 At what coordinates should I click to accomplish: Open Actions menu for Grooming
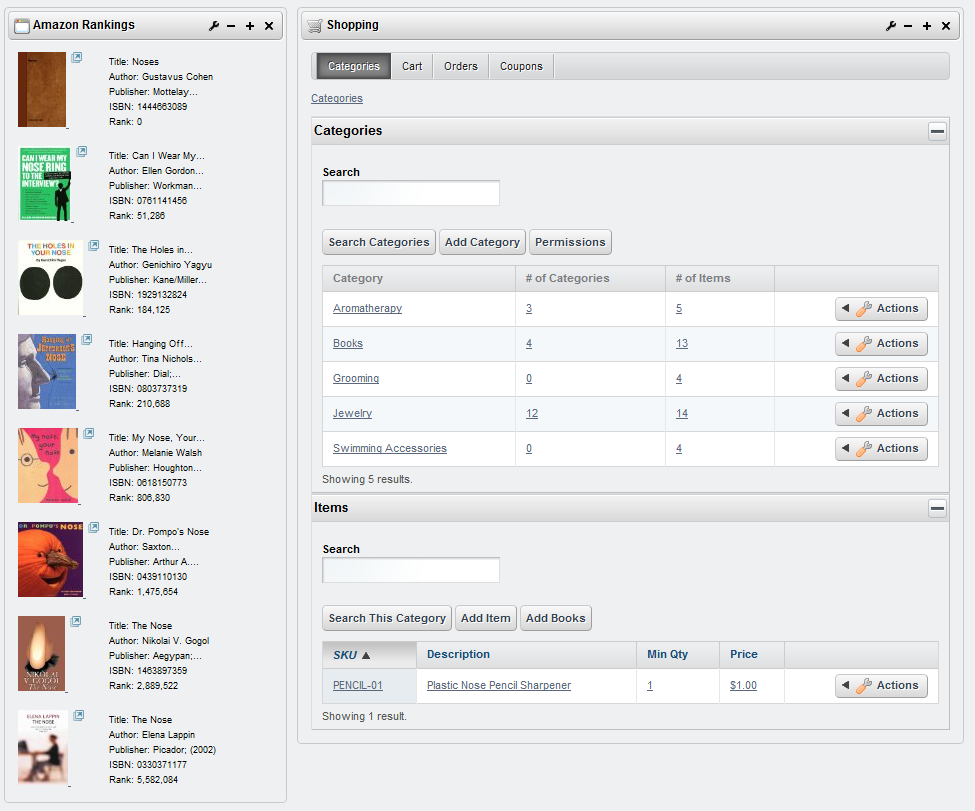pos(881,378)
